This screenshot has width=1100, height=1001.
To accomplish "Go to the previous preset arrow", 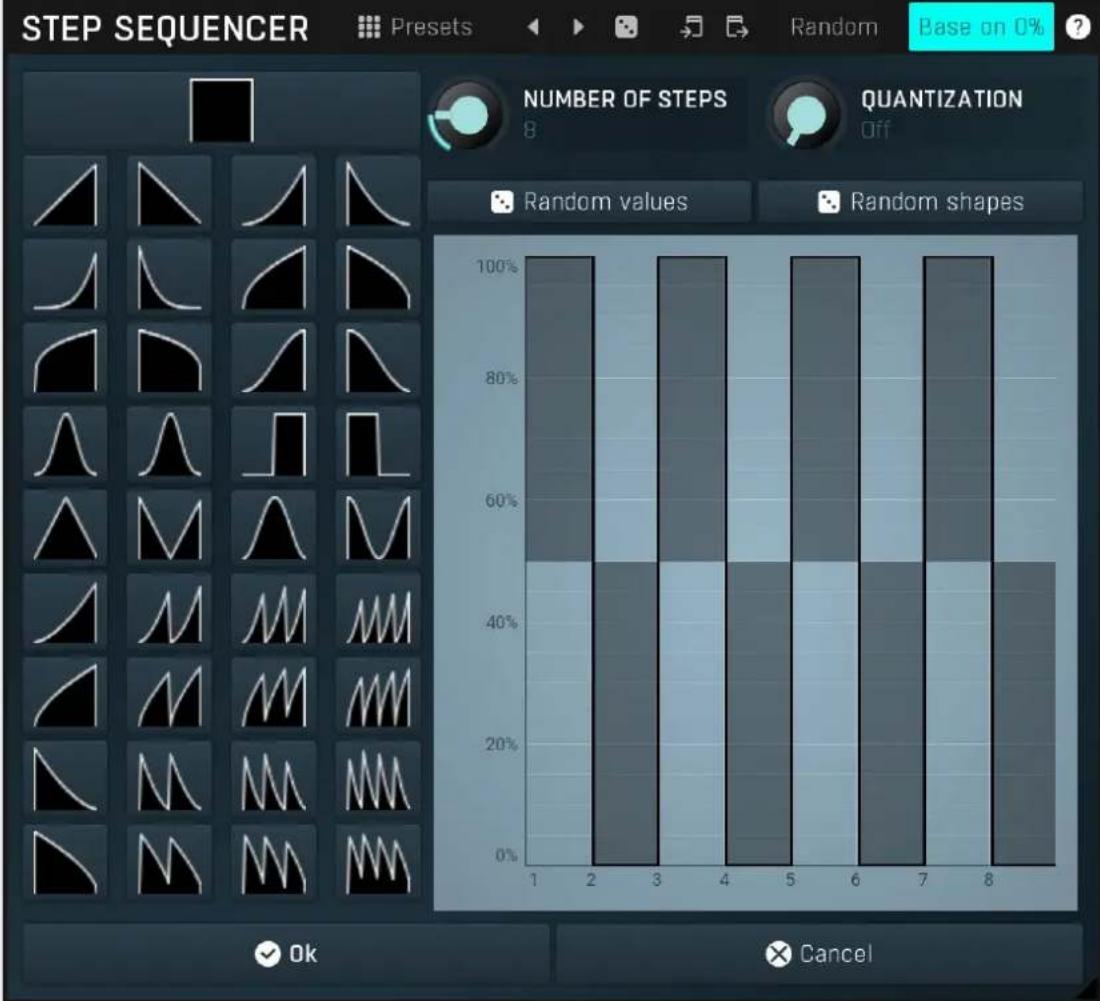I will [533, 27].
